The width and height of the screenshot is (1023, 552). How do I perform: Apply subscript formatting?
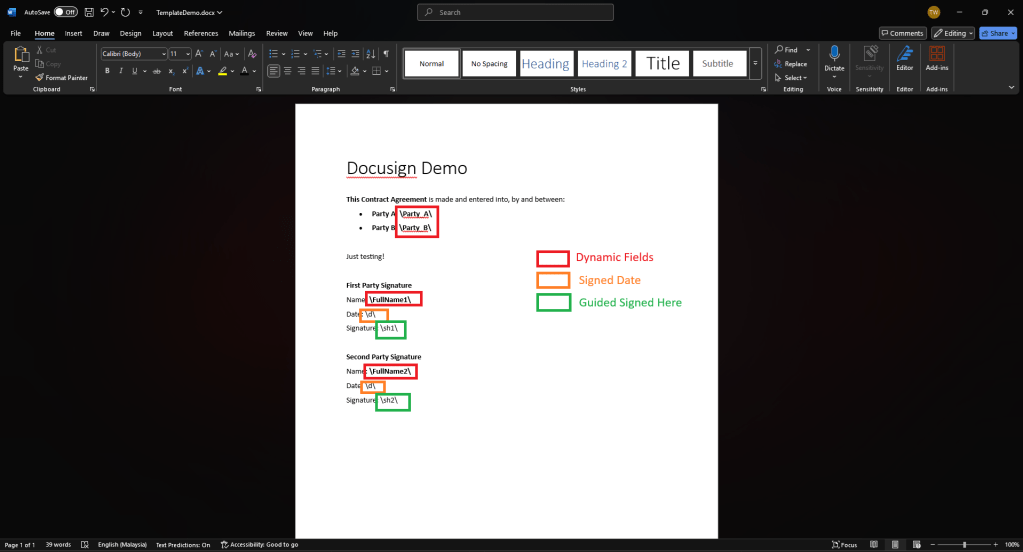click(171, 71)
